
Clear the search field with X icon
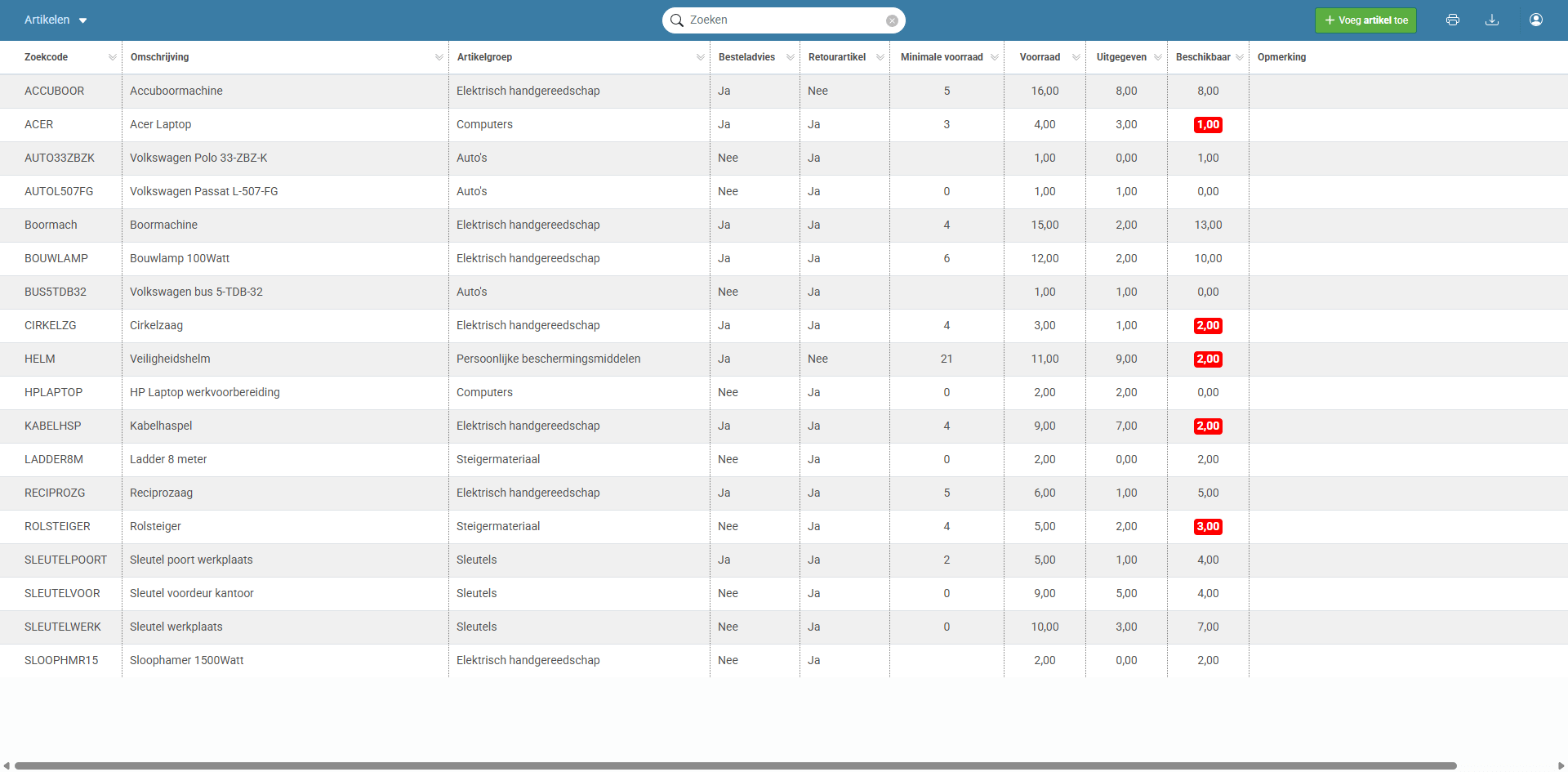(x=892, y=20)
